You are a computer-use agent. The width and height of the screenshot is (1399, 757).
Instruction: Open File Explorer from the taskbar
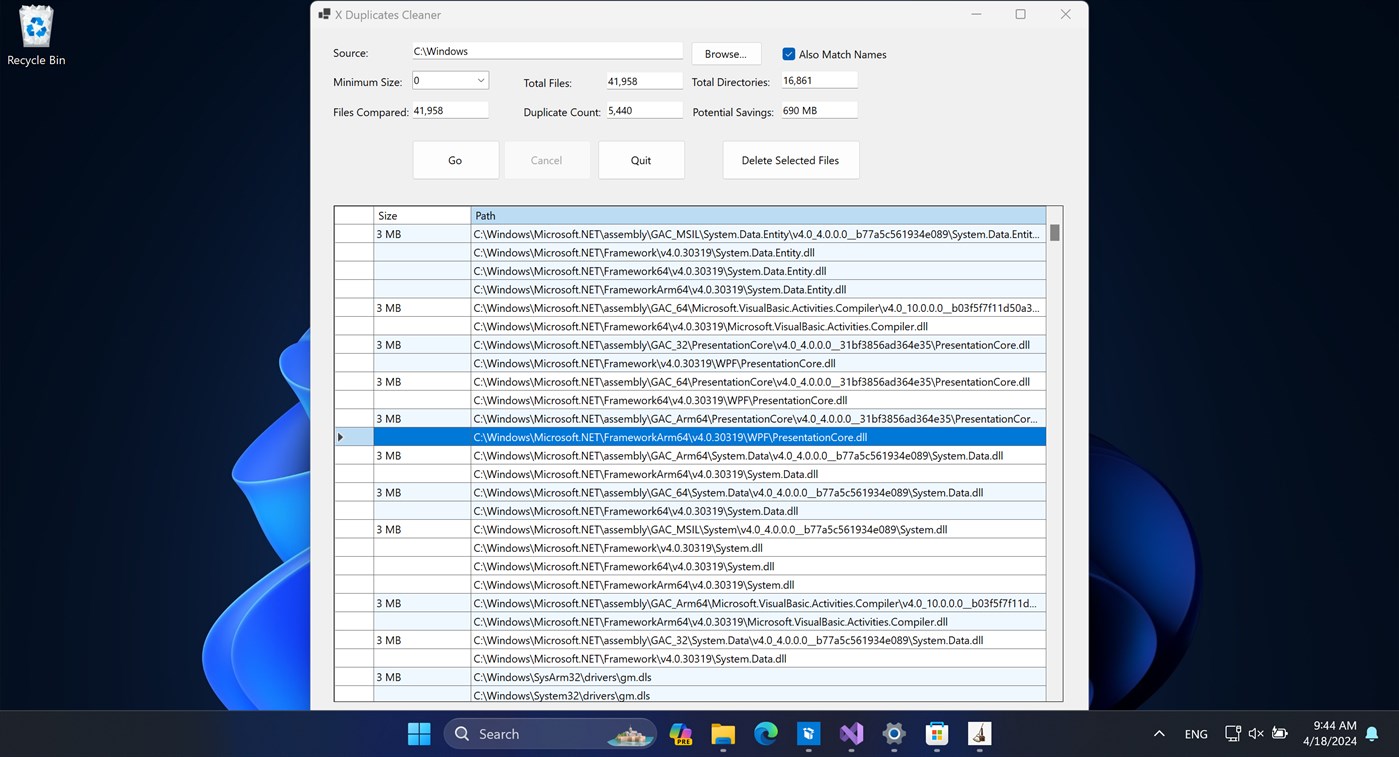point(723,733)
